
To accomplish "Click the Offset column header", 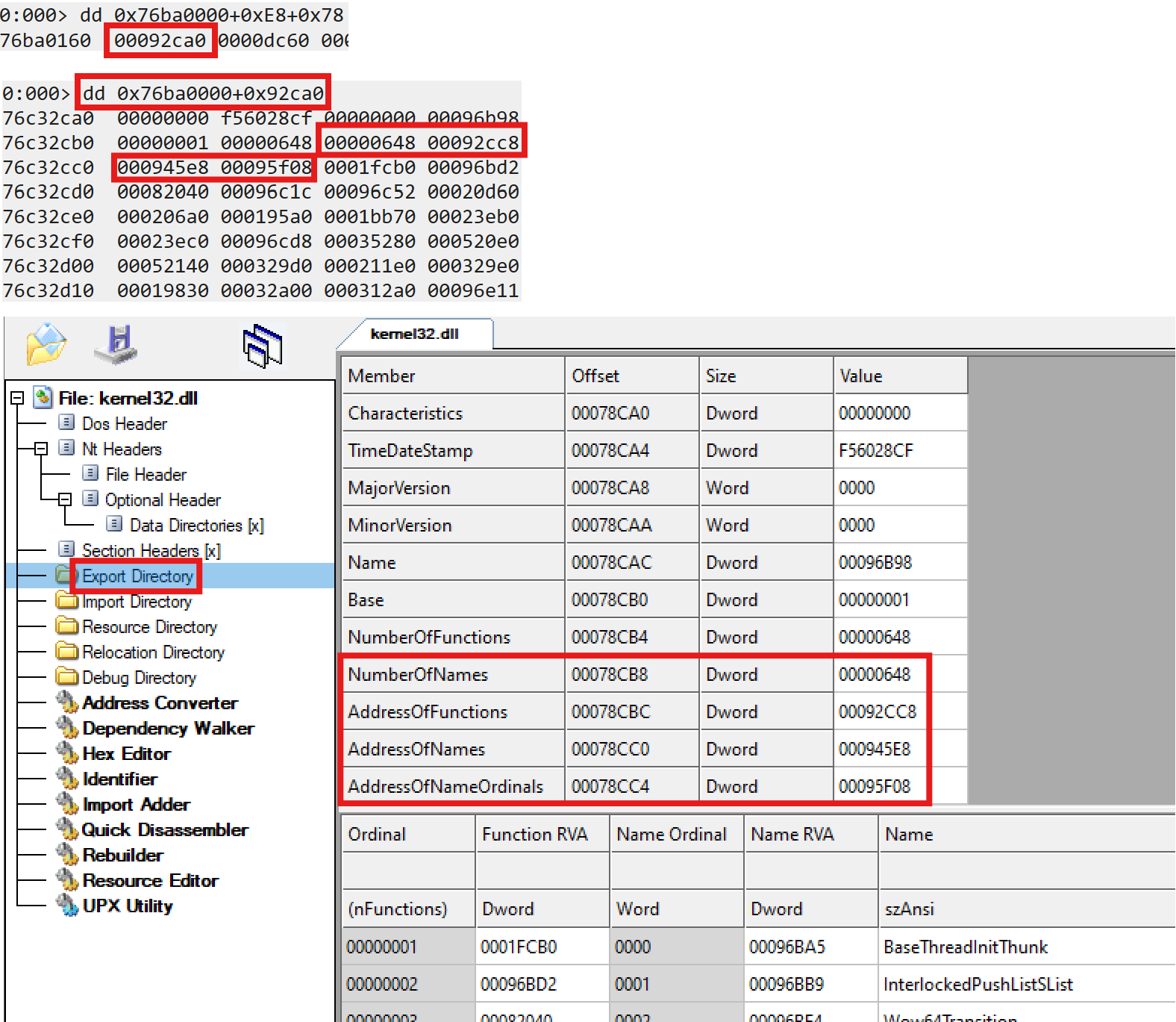I will coord(632,376).
